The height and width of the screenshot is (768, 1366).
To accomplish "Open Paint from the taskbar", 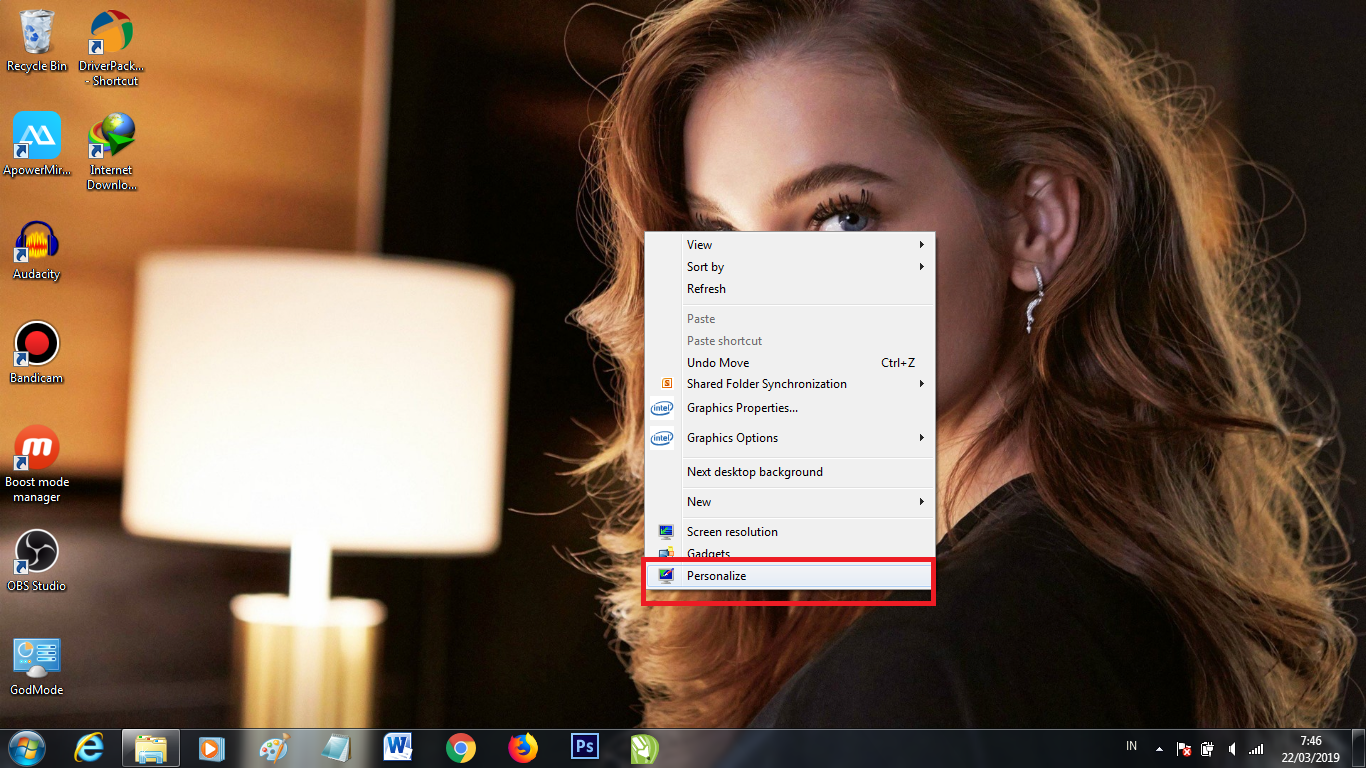I will pos(273,748).
